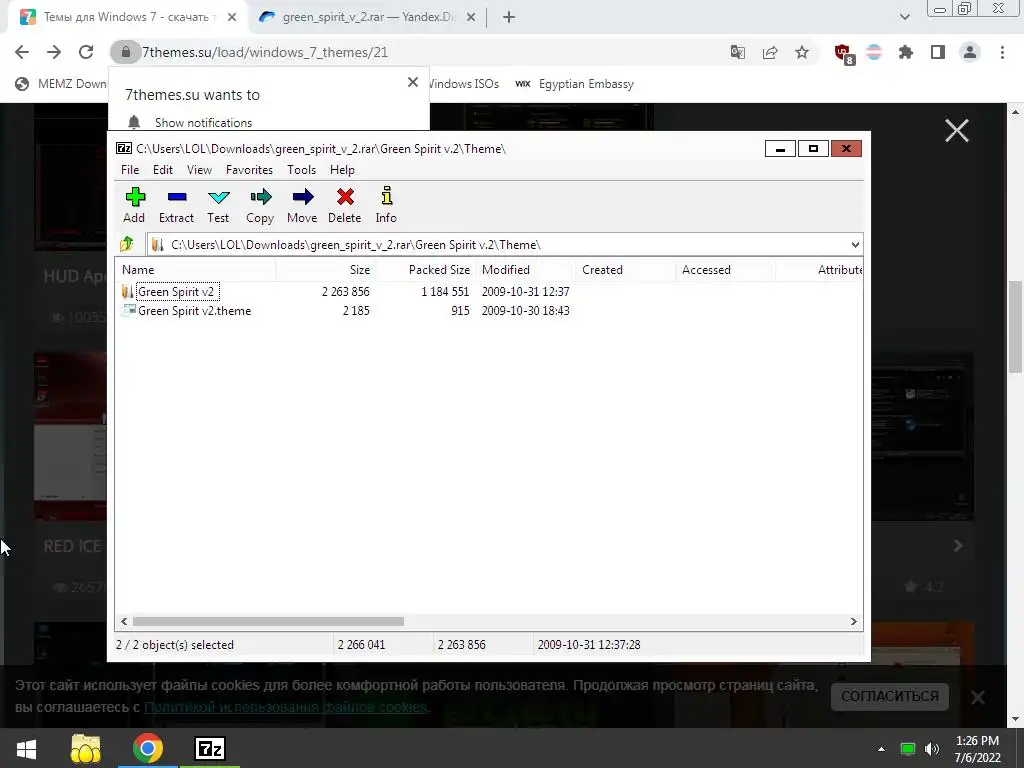Screen dimensions: 1024x768
Task: Click size value 2 263 856 of folder
Action: point(345,292)
